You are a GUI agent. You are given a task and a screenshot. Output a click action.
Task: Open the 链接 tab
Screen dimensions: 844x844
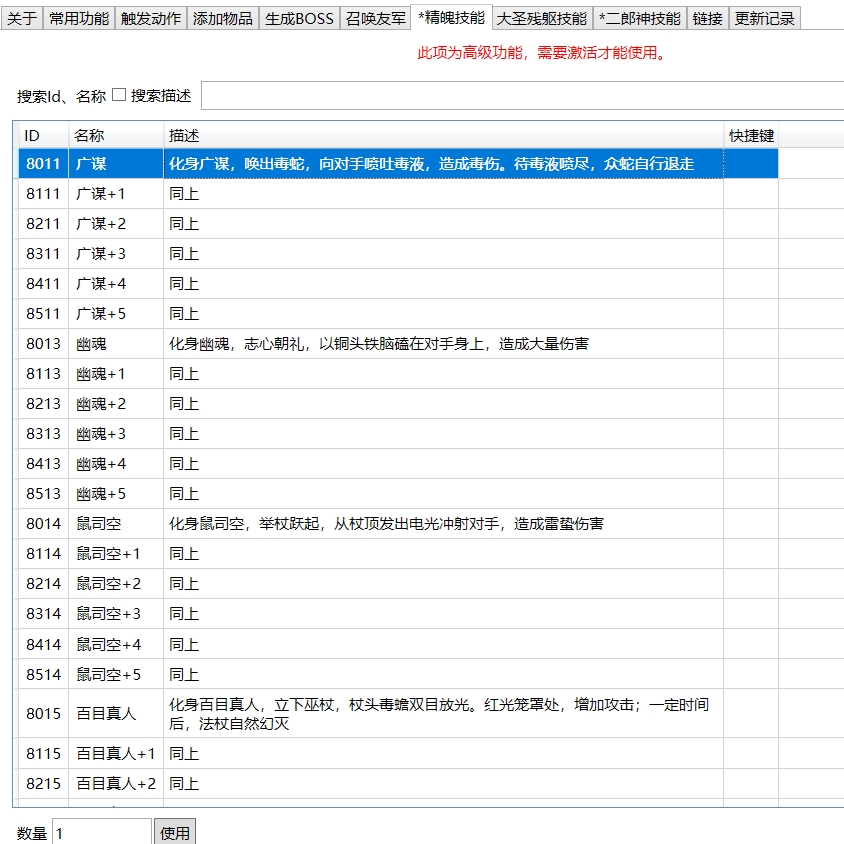click(x=708, y=18)
